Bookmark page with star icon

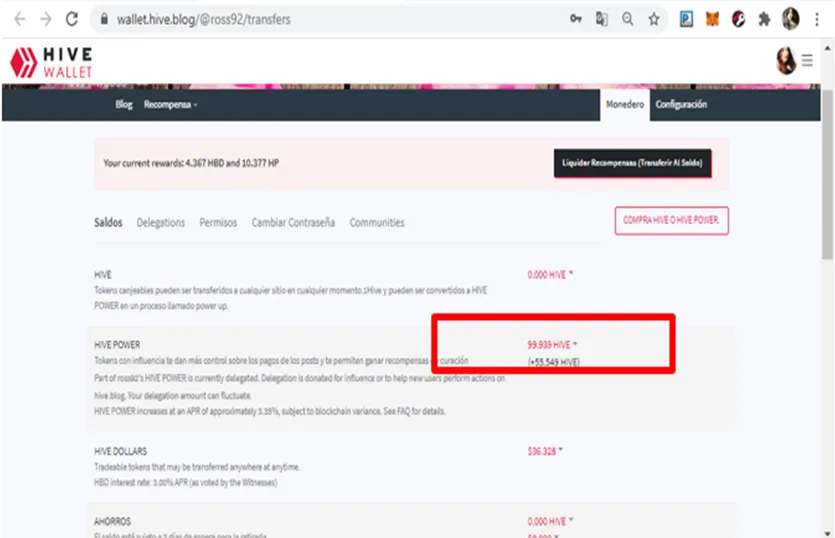point(654,20)
